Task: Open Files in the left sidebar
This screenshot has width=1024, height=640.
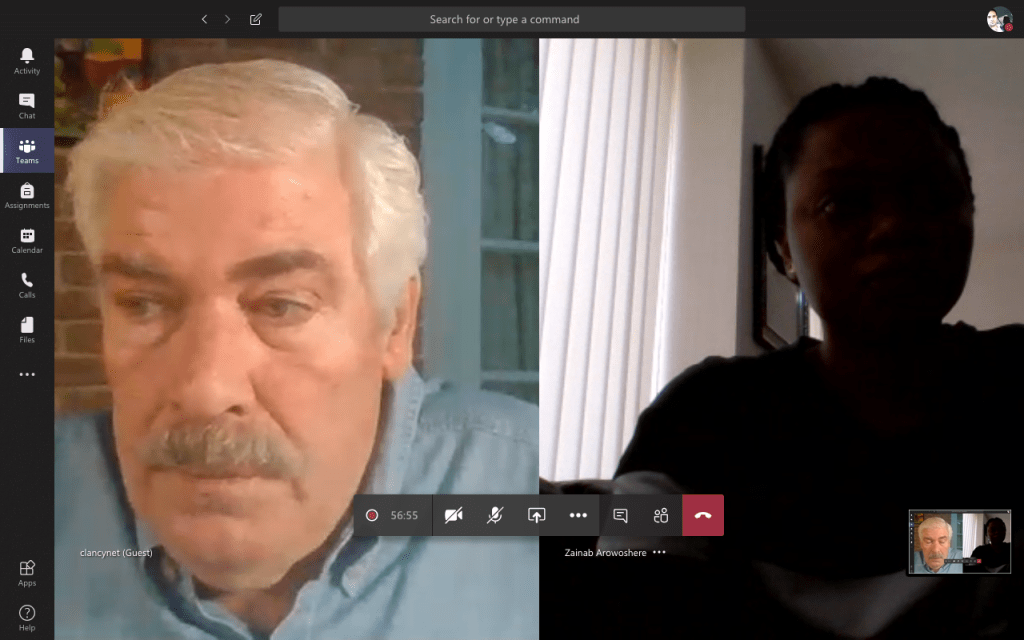Action: tap(27, 330)
